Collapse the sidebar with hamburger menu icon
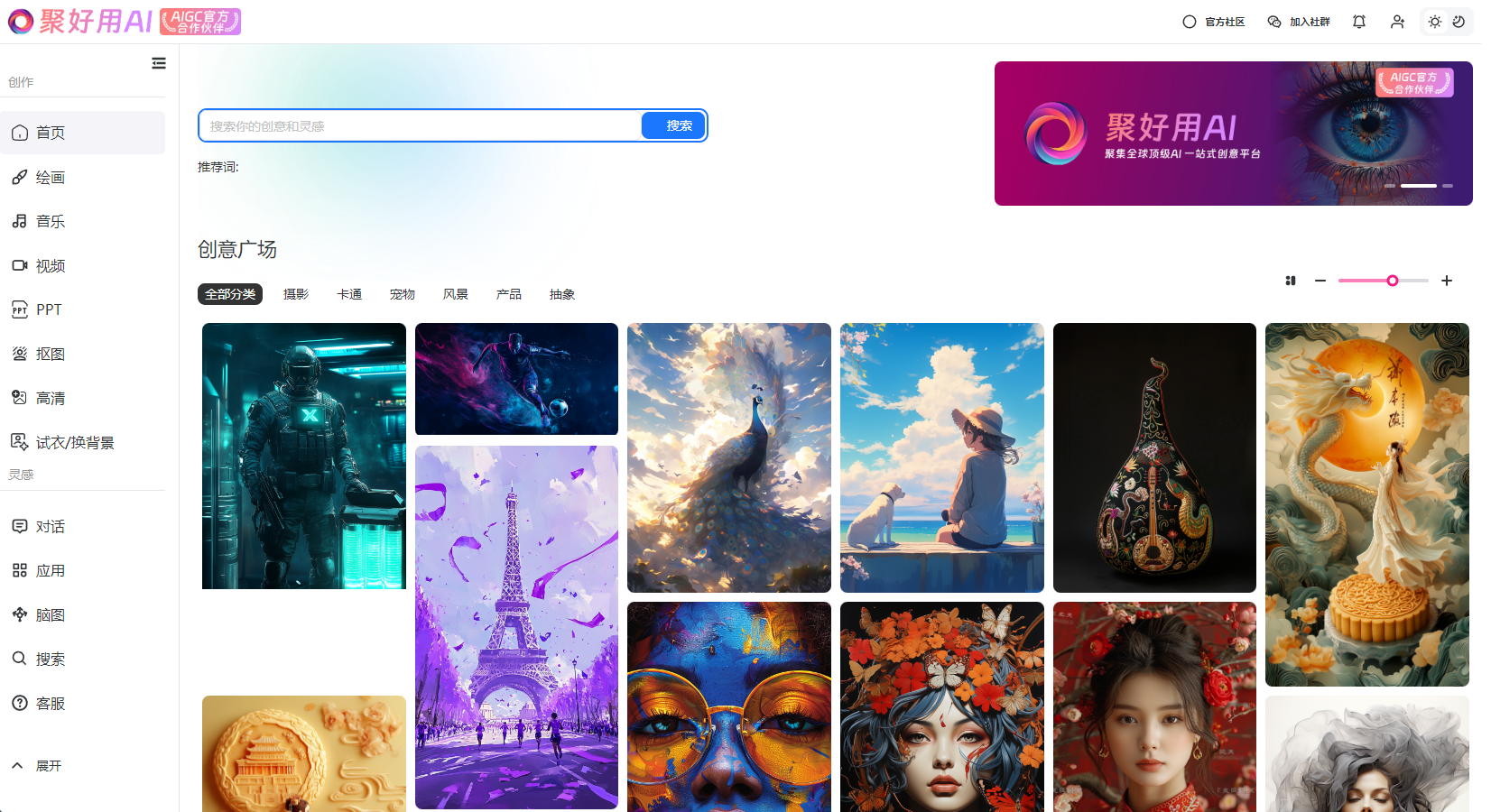Screen dimensions: 1491x812 [159, 63]
